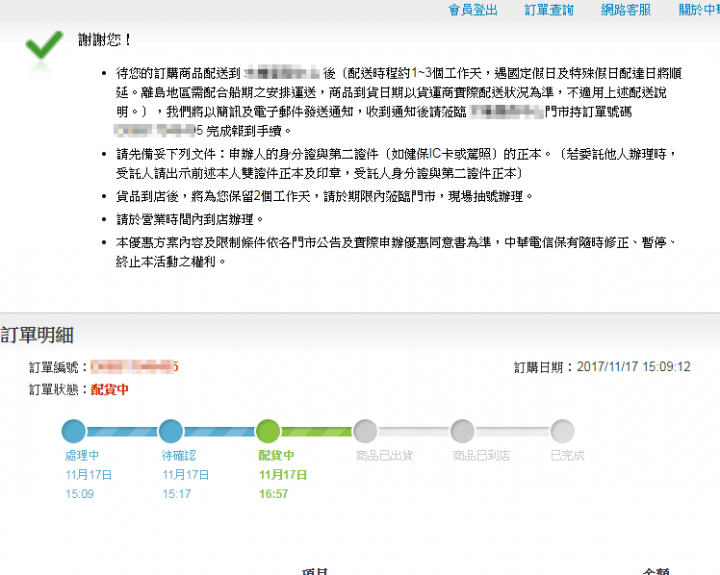Click the blurred 訂單編號 order number value
This screenshot has height=575, width=720.
[135, 366]
